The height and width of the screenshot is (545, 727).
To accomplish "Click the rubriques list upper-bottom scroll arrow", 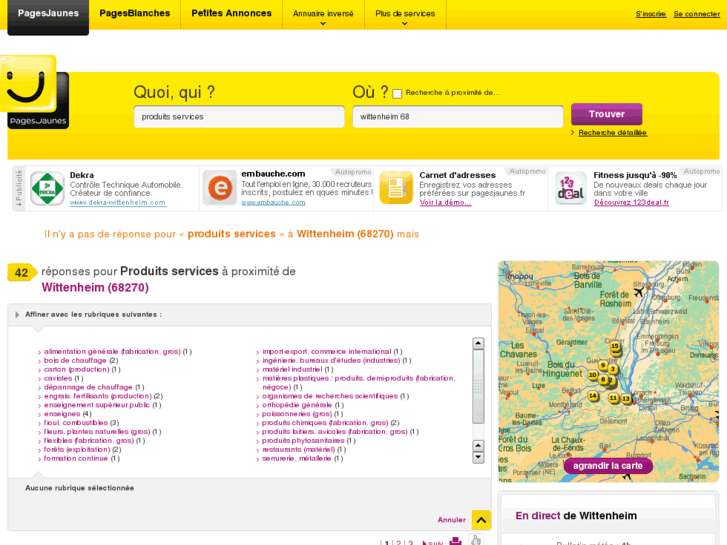I will tap(478, 446).
